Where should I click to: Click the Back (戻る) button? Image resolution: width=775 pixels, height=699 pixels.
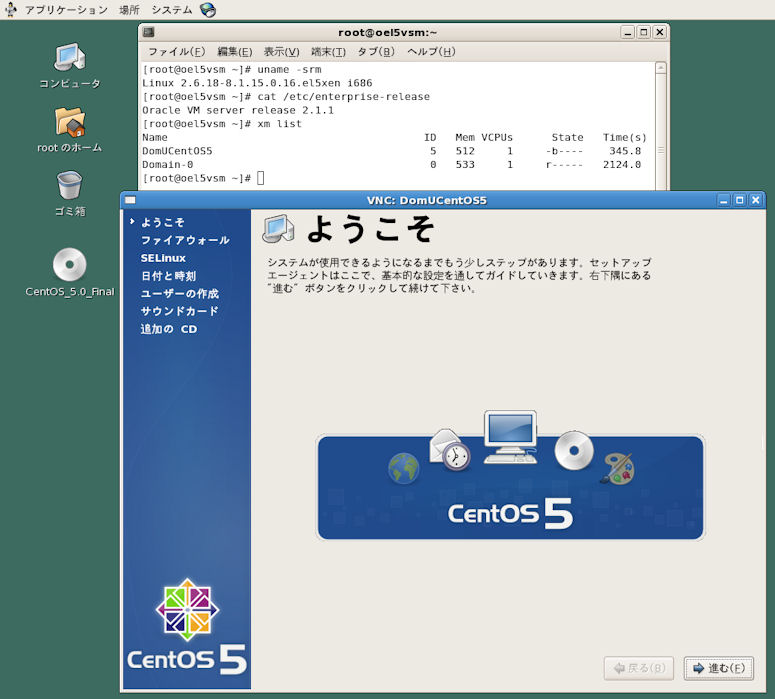pos(639,668)
